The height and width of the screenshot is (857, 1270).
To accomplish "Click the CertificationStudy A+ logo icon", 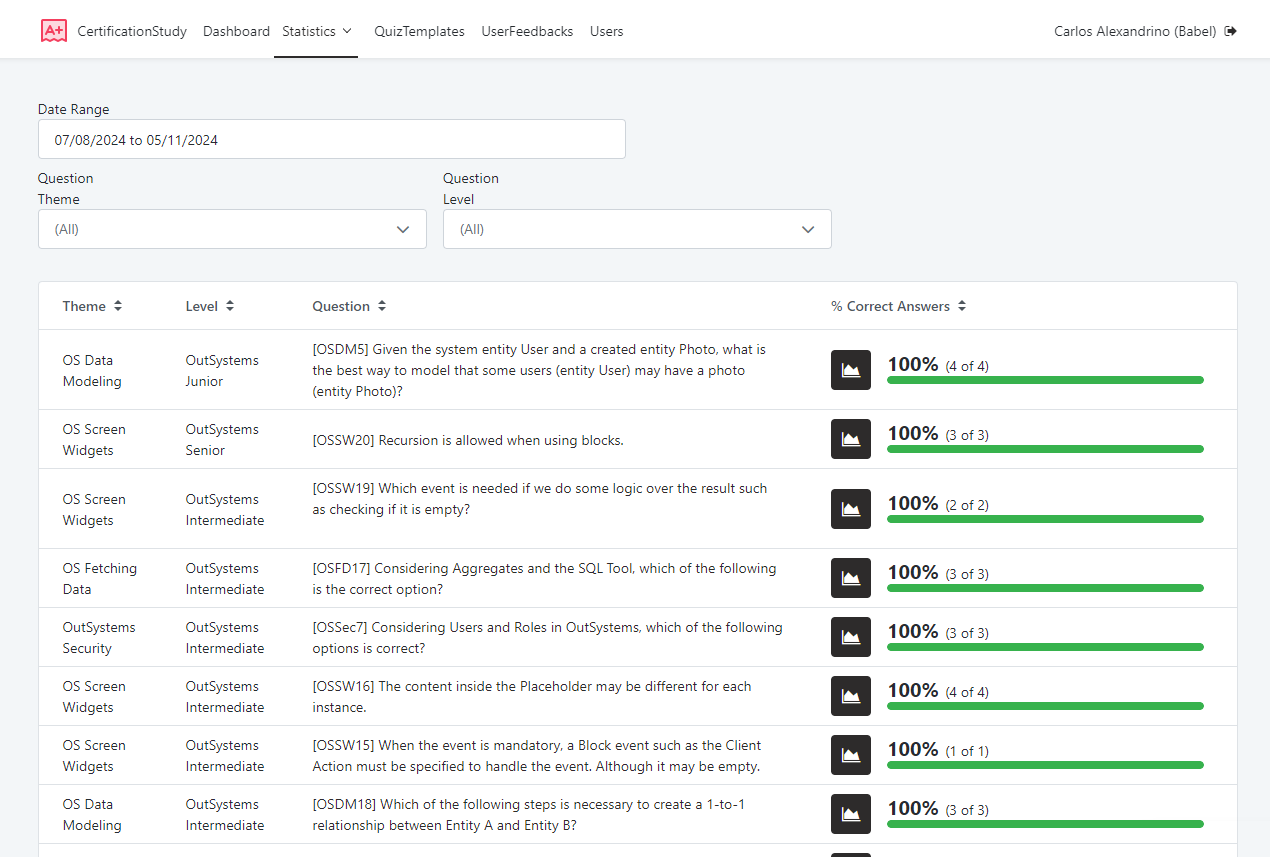I will click(x=54, y=31).
